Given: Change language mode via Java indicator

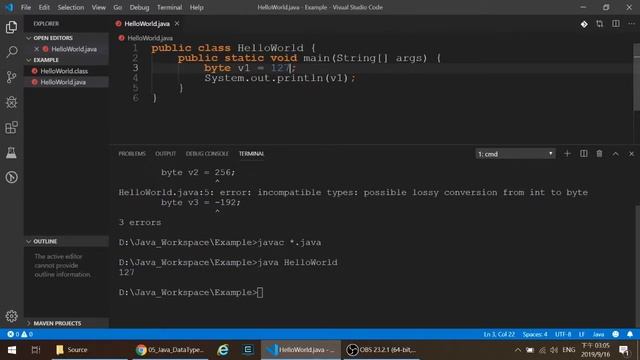Looking at the screenshot, I should coord(598,334).
